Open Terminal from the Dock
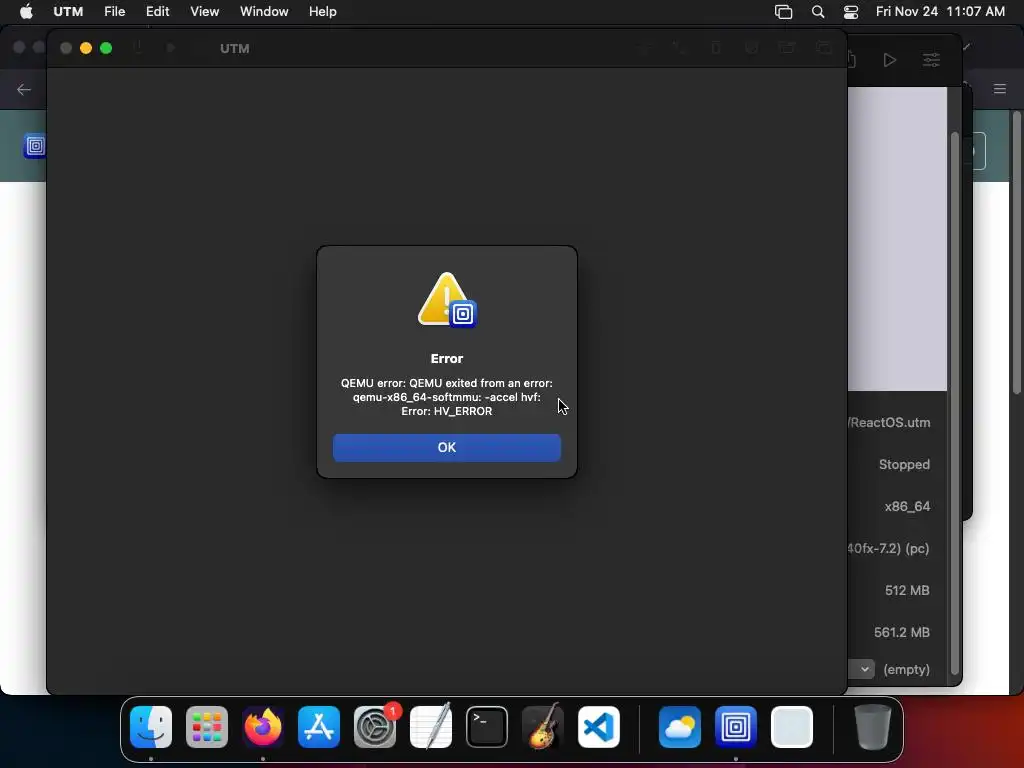 point(487,727)
